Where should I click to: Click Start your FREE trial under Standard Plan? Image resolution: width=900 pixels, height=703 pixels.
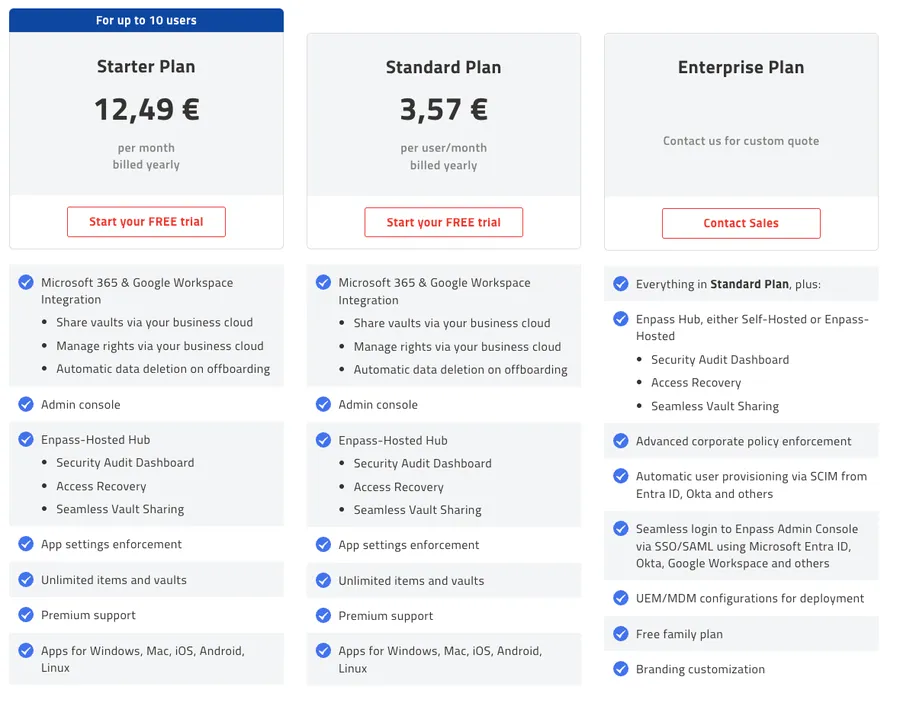coord(444,223)
